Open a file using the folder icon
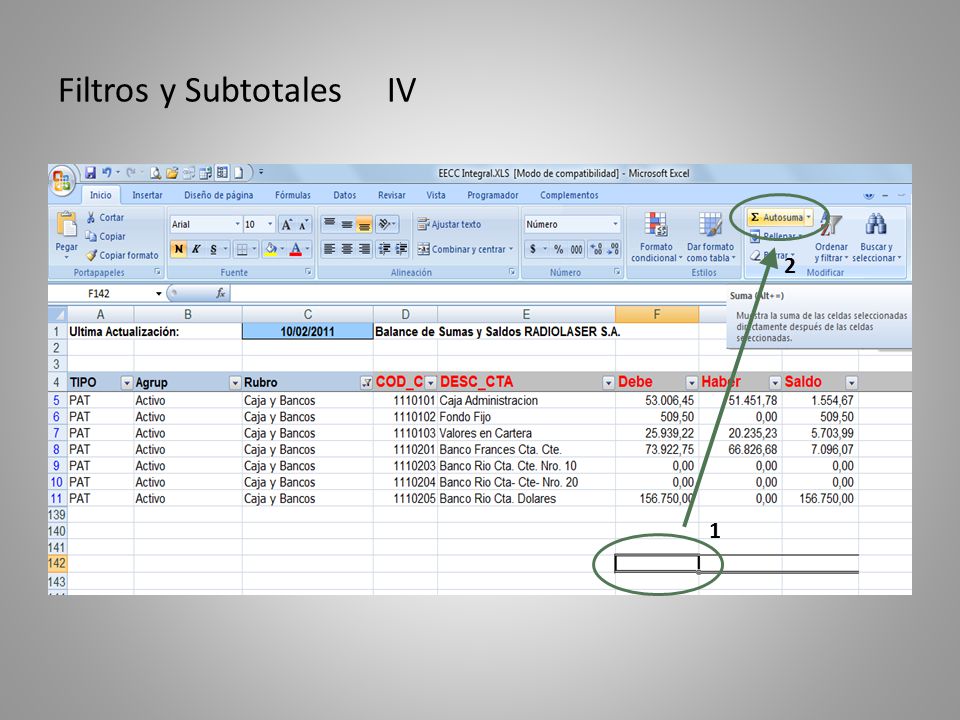The height and width of the screenshot is (720, 960). (x=172, y=173)
